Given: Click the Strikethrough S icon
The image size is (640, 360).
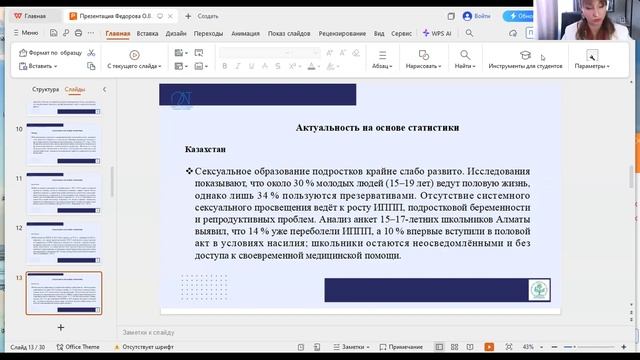Looking at the screenshot, I should (x=278, y=66).
